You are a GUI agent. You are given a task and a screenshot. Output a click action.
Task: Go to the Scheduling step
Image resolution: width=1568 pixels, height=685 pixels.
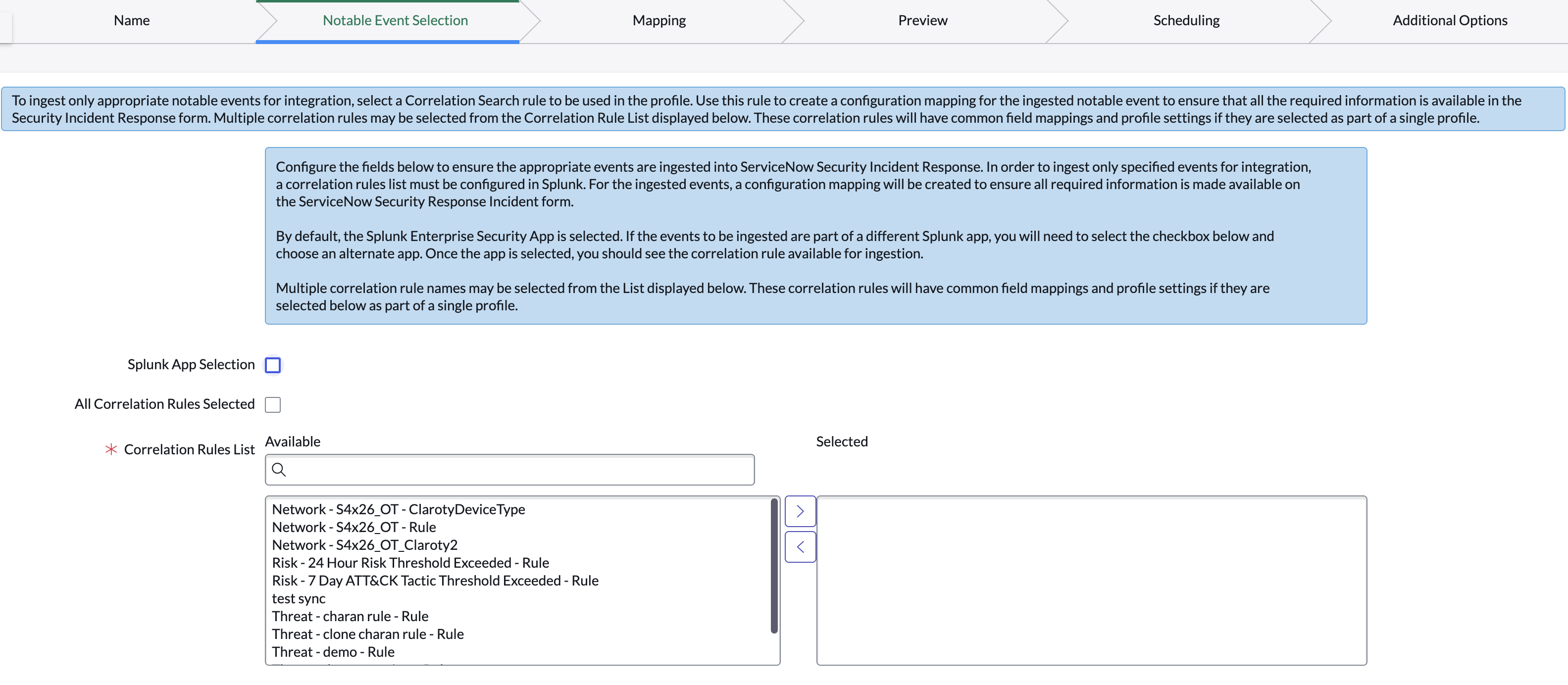(1186, 21)
